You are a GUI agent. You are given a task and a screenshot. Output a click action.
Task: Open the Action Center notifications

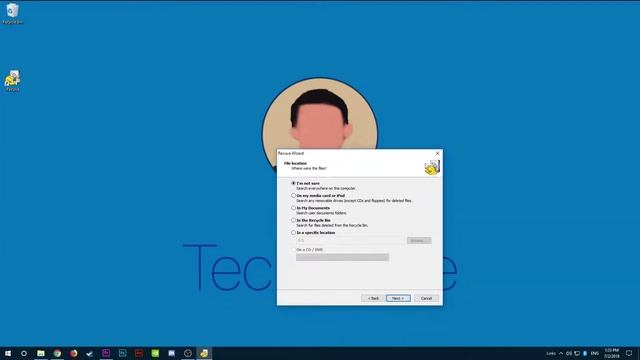(x=629, y=353)
